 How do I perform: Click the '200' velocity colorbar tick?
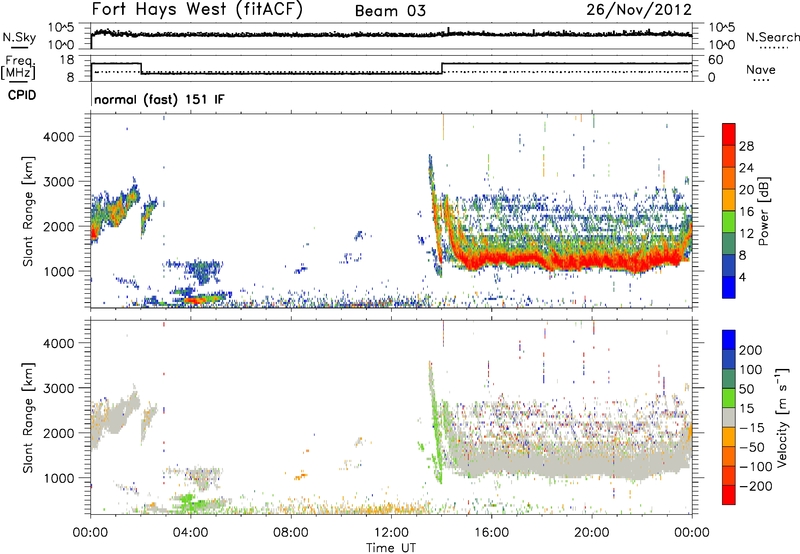coord(751,350)
